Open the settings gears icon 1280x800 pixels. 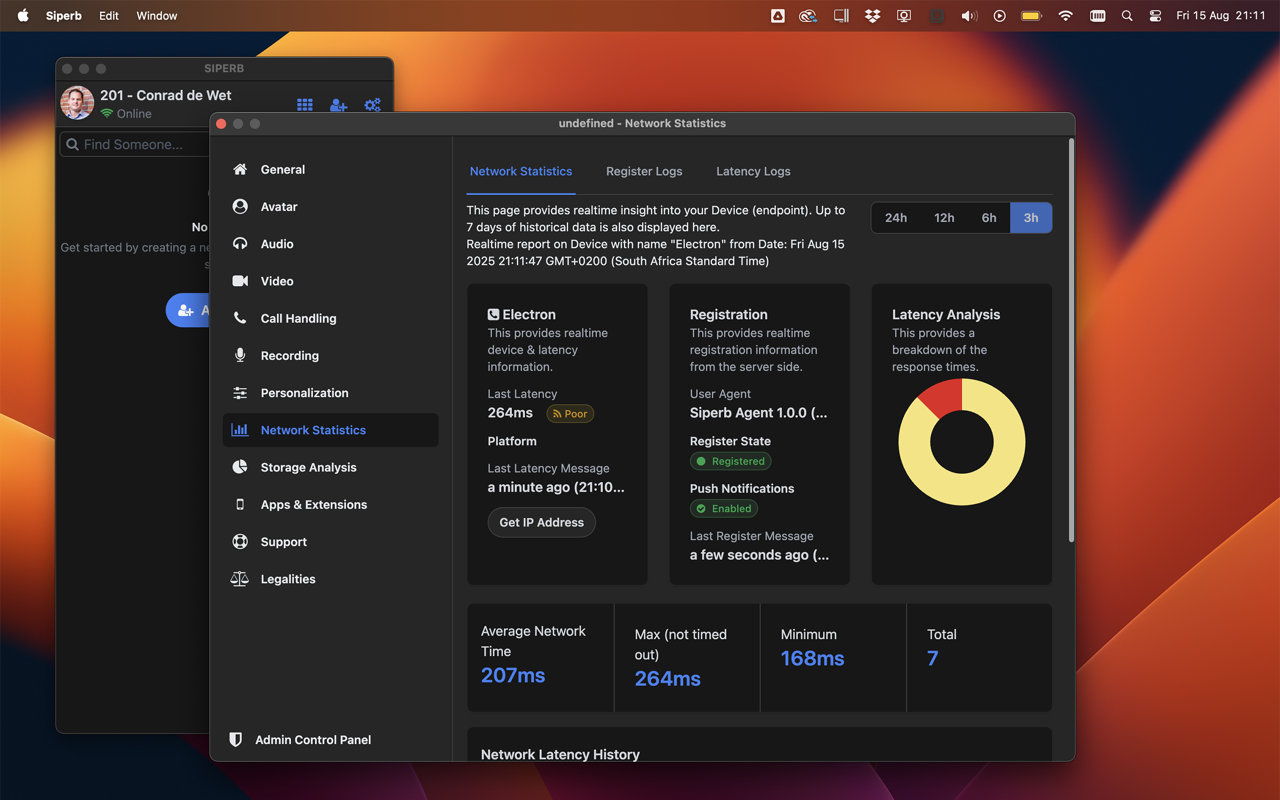tap(372, 104)
